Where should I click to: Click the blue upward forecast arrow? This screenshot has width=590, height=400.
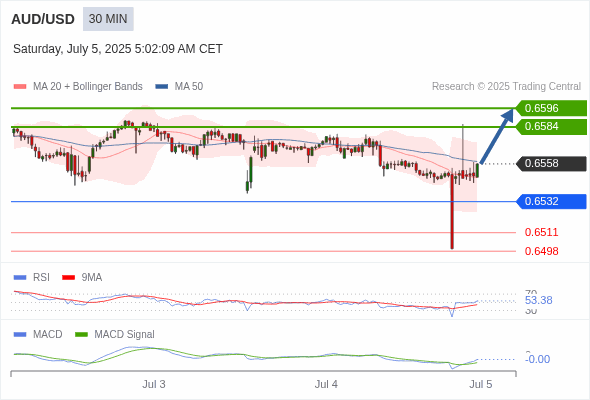[x=497, y=136]
